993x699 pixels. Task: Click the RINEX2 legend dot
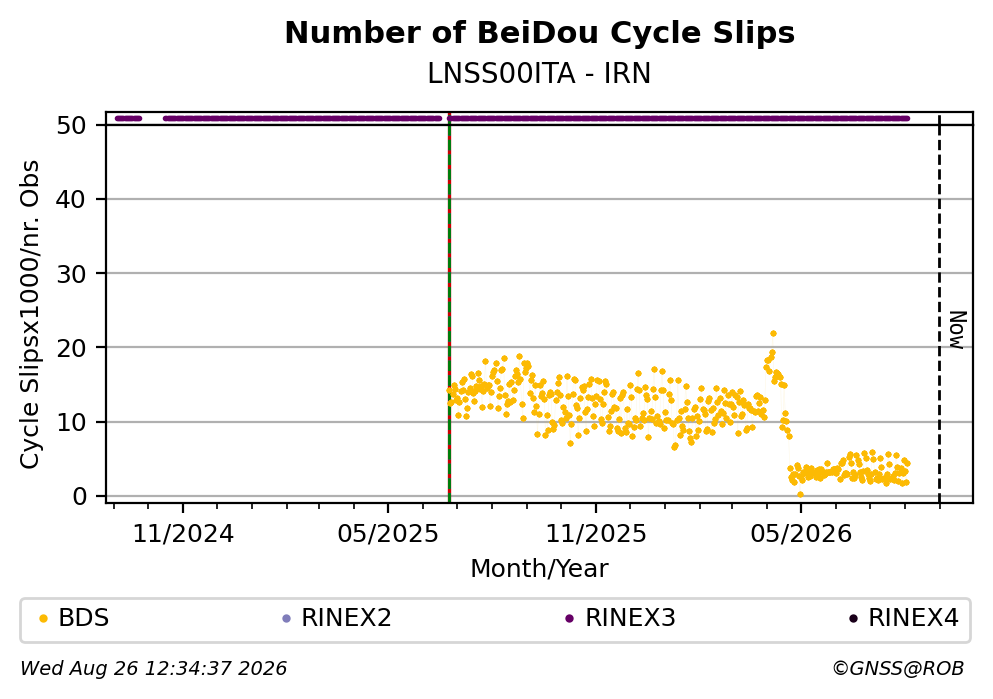tap(286, 619)
